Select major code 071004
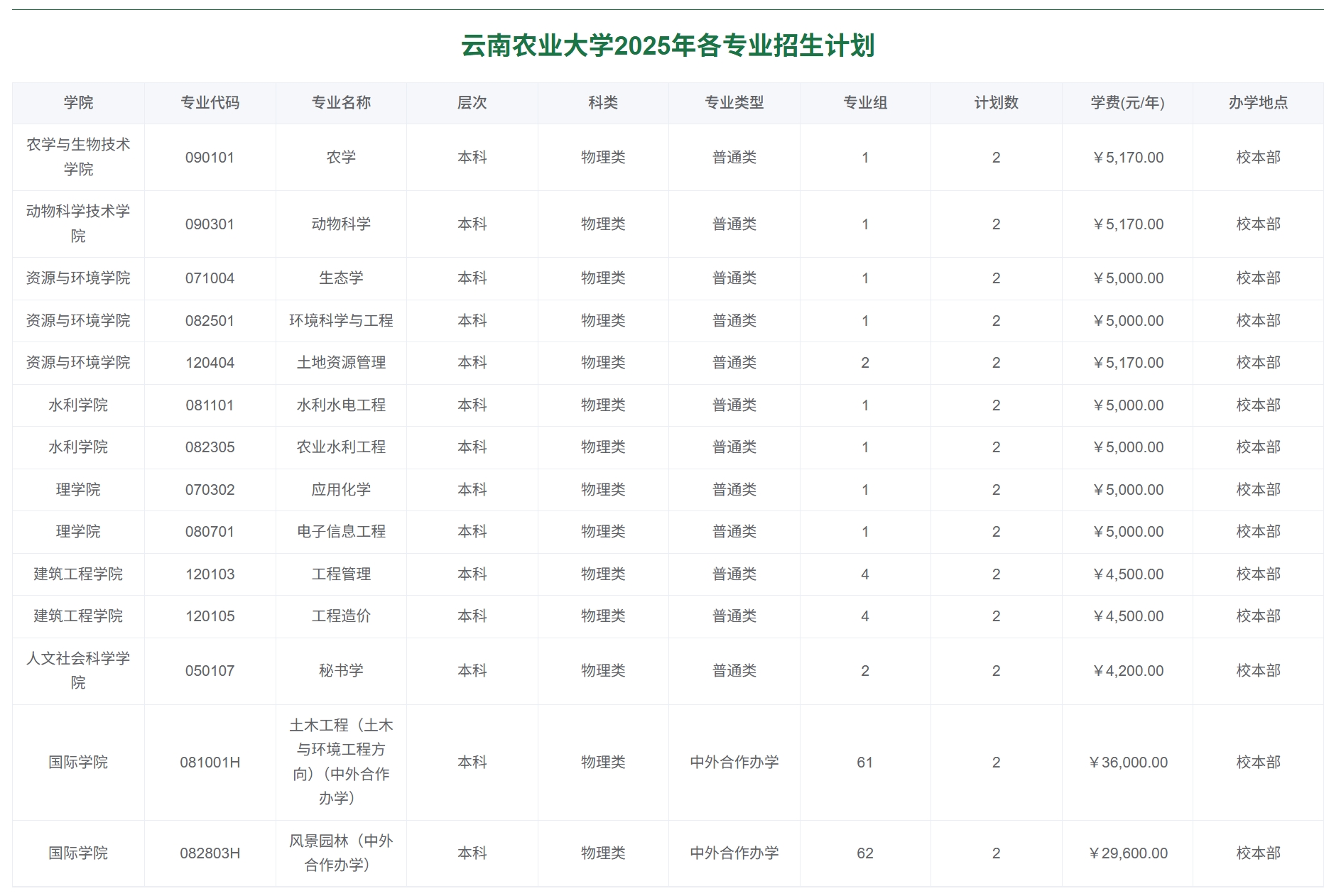This screenshot has height=896, width=1324. 210,278
